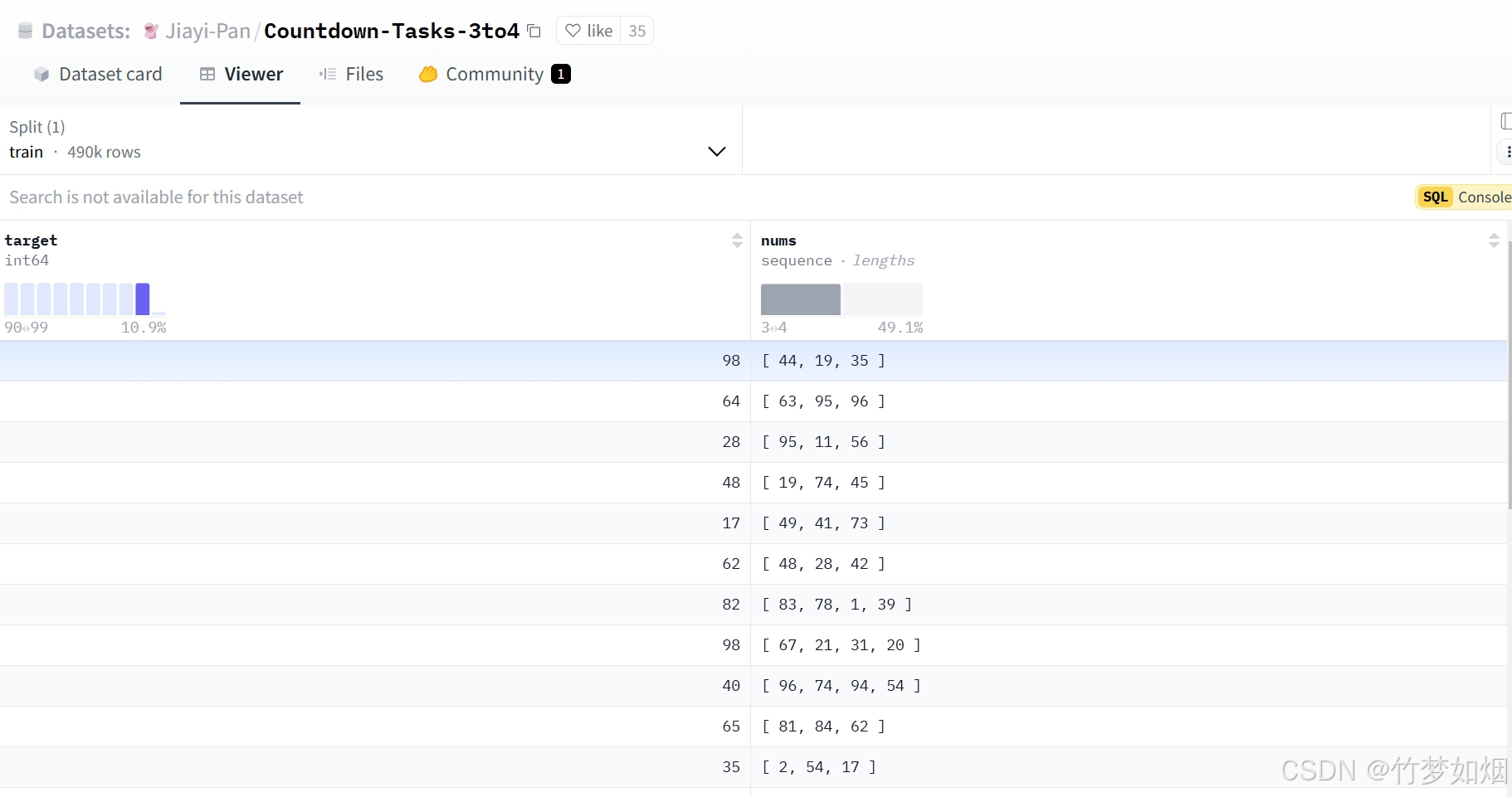The height and width of the screenshot is (797, 1512).
Task: Select row with nums [ 67, 21, 31, 20 ]
Action: tap(754, 645)
